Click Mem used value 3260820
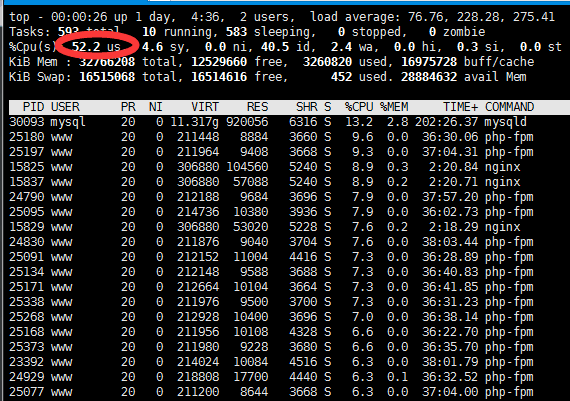The image size is (570, 401). pyautogui.click(x=328, y=62)
